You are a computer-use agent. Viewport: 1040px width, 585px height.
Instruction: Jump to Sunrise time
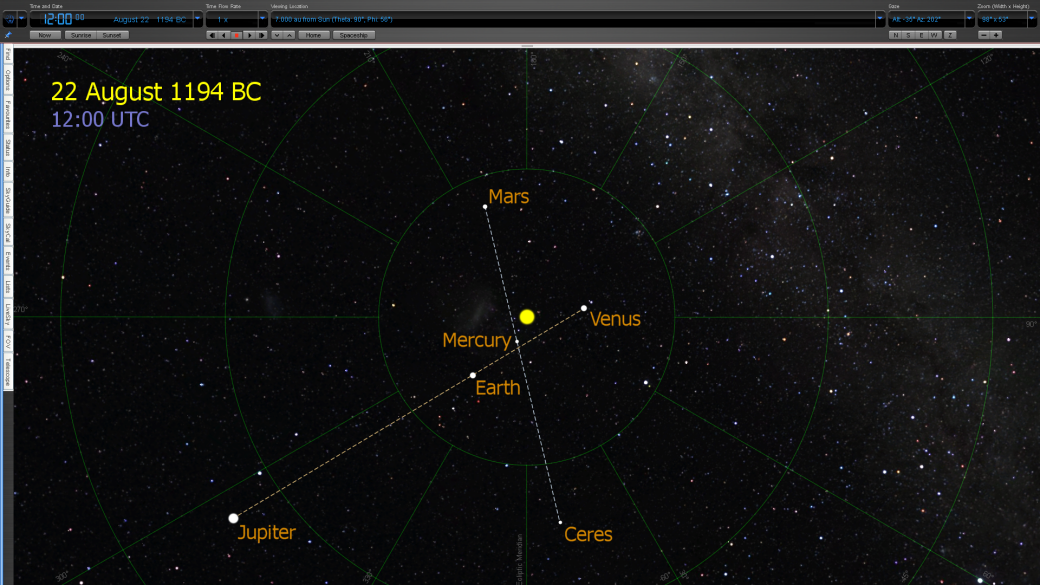coord(81,35)
